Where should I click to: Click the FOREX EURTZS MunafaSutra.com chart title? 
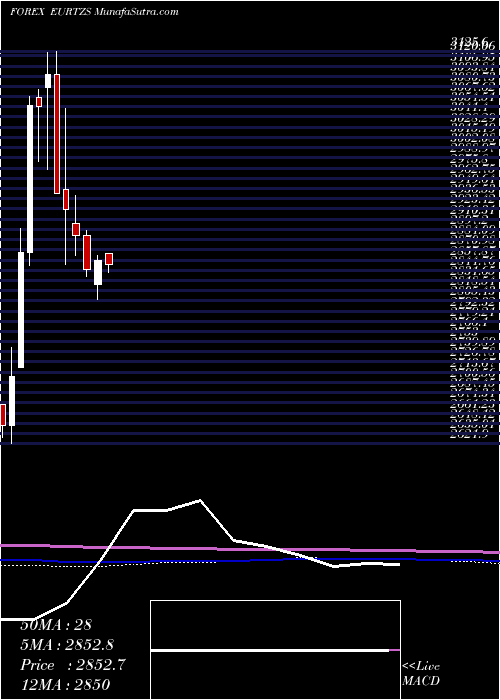coord(94,12)
